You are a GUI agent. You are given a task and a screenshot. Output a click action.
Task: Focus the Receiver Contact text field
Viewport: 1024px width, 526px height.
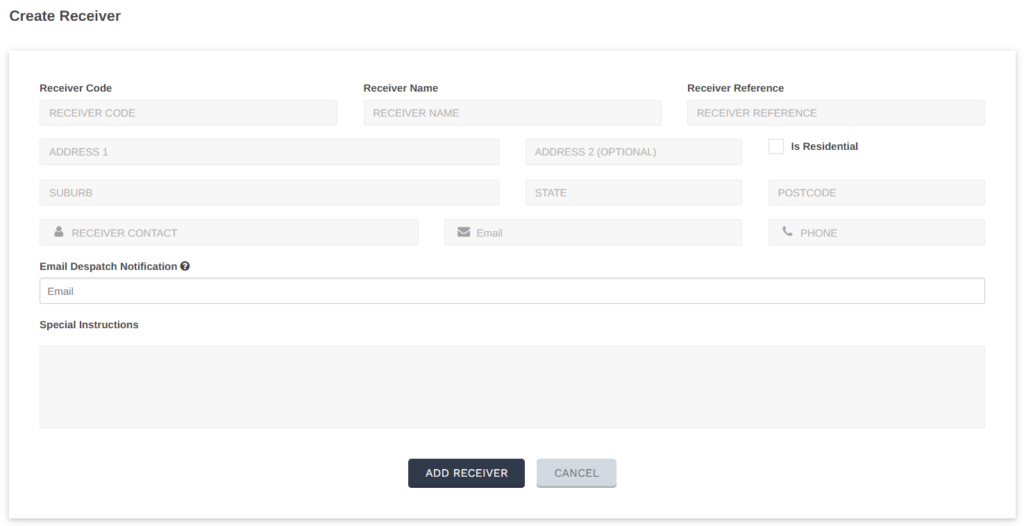pos(240,233)
